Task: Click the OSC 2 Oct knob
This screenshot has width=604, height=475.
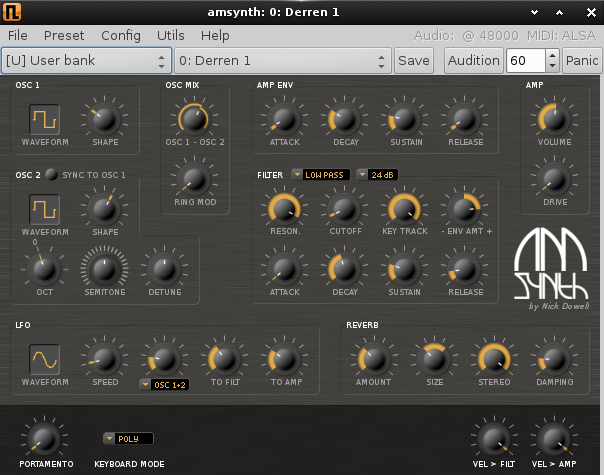Action: (x=45, y=269)
